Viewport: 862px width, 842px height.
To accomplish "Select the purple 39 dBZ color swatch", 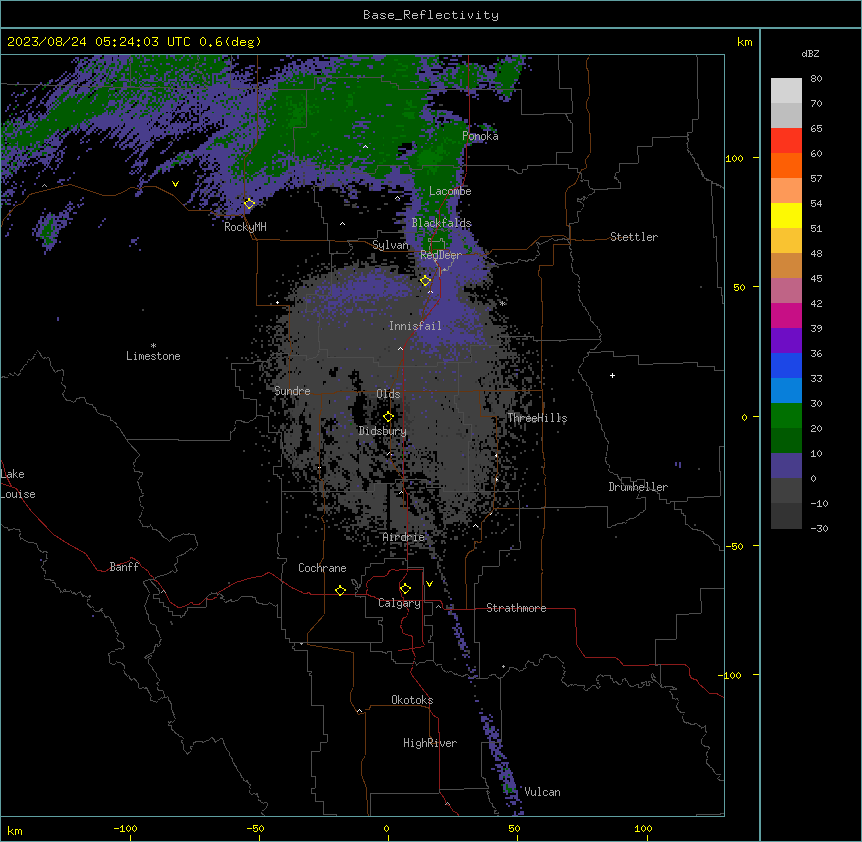I will pyautogui.click(x=786, y=340).
